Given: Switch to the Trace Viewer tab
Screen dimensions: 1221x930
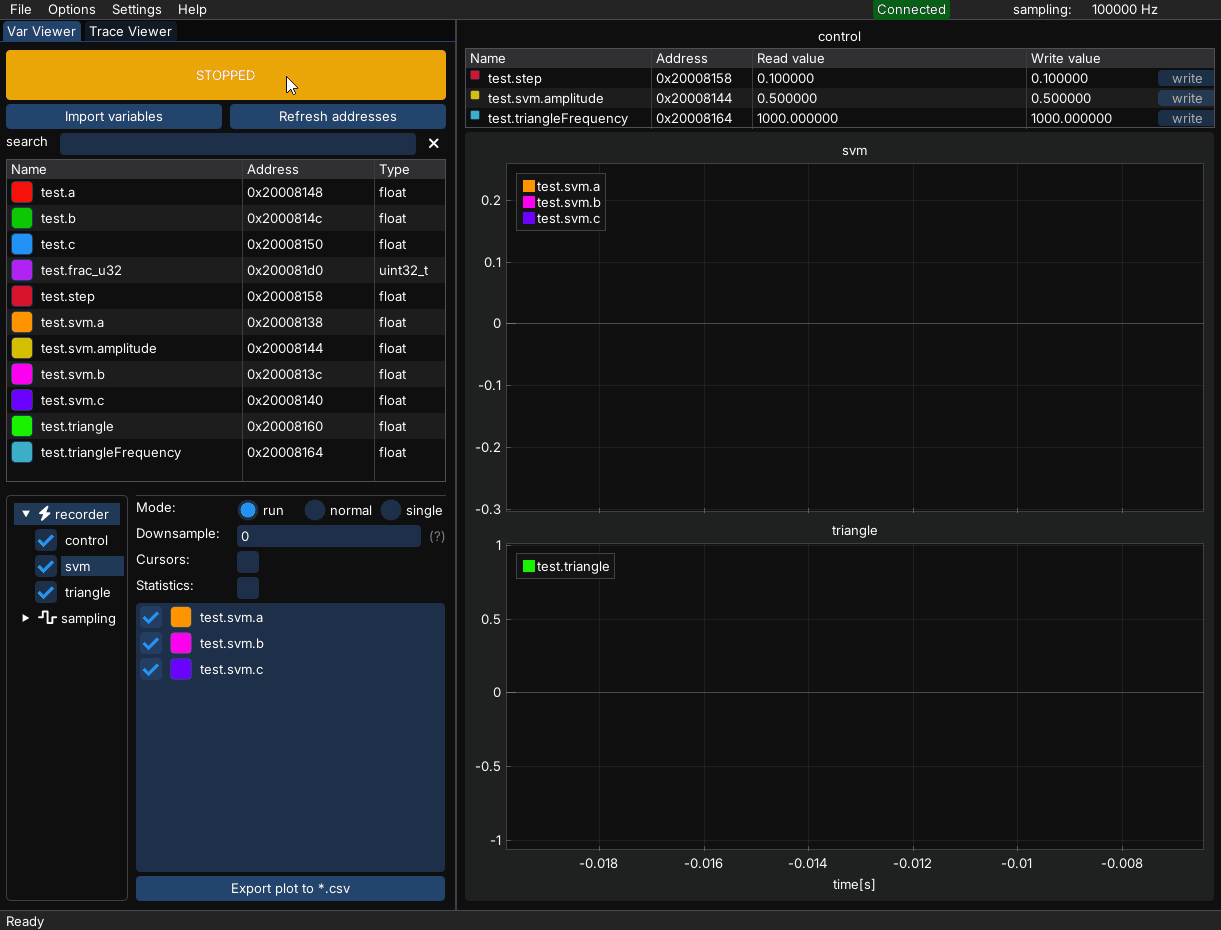Looking at the screenshot, I should pyautogui.click(x=130, y=31).
